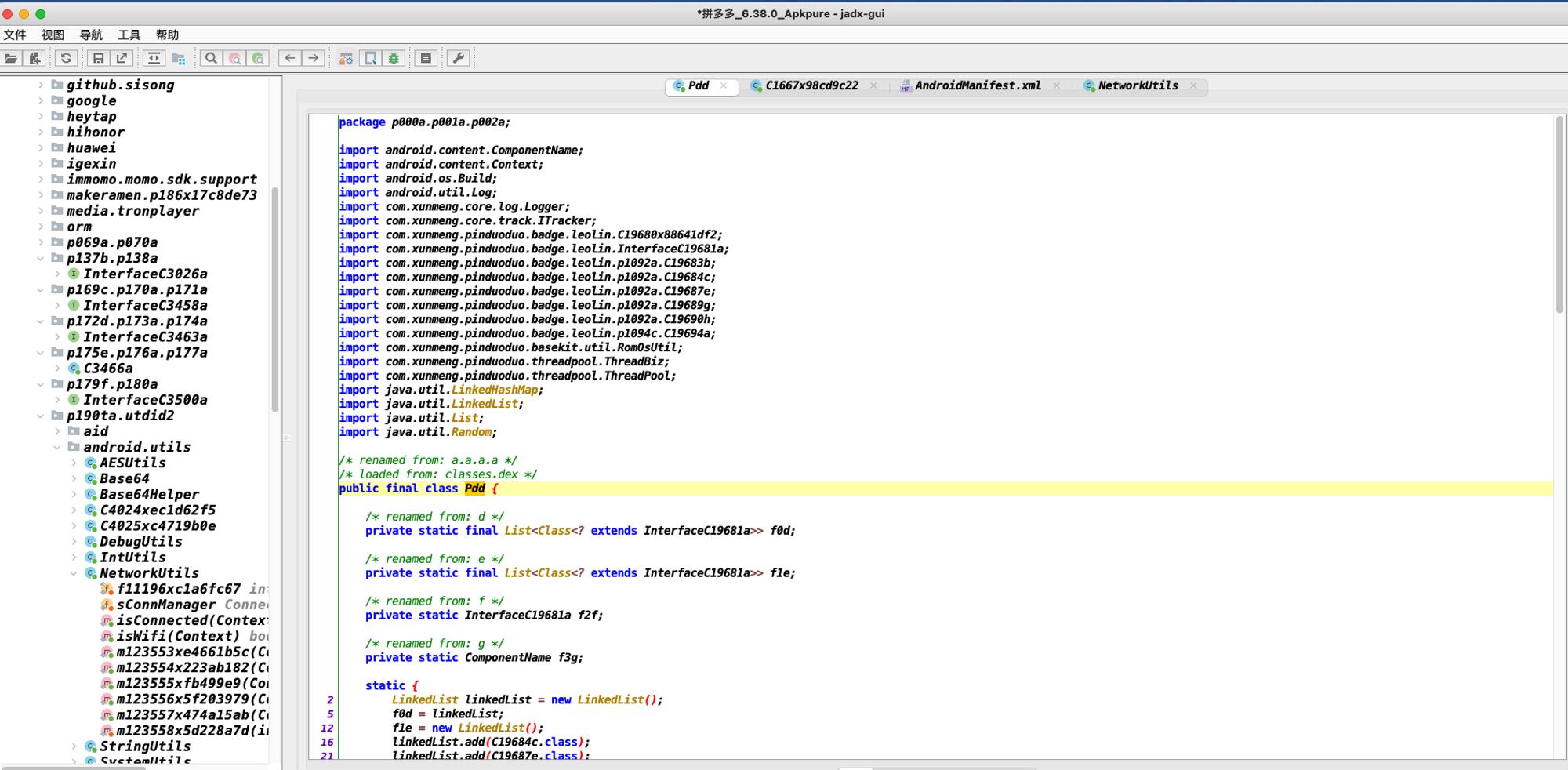This screenshot has width=1568, height=770.
Task: Select DebugUtils class in the tree
Action: coord(140,542)
